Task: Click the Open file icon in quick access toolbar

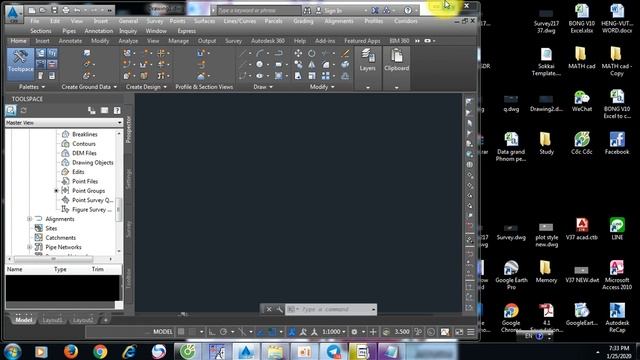Action: tap(43, 10)
